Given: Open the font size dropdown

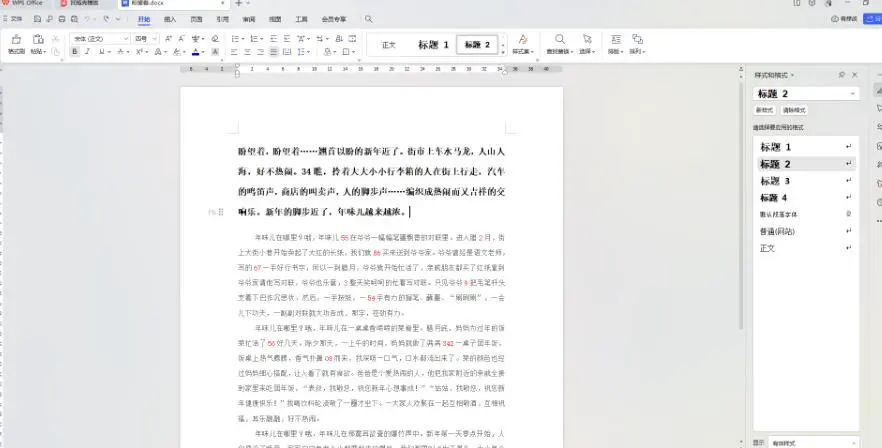Looking at the screenshot, I should point(155,39).
